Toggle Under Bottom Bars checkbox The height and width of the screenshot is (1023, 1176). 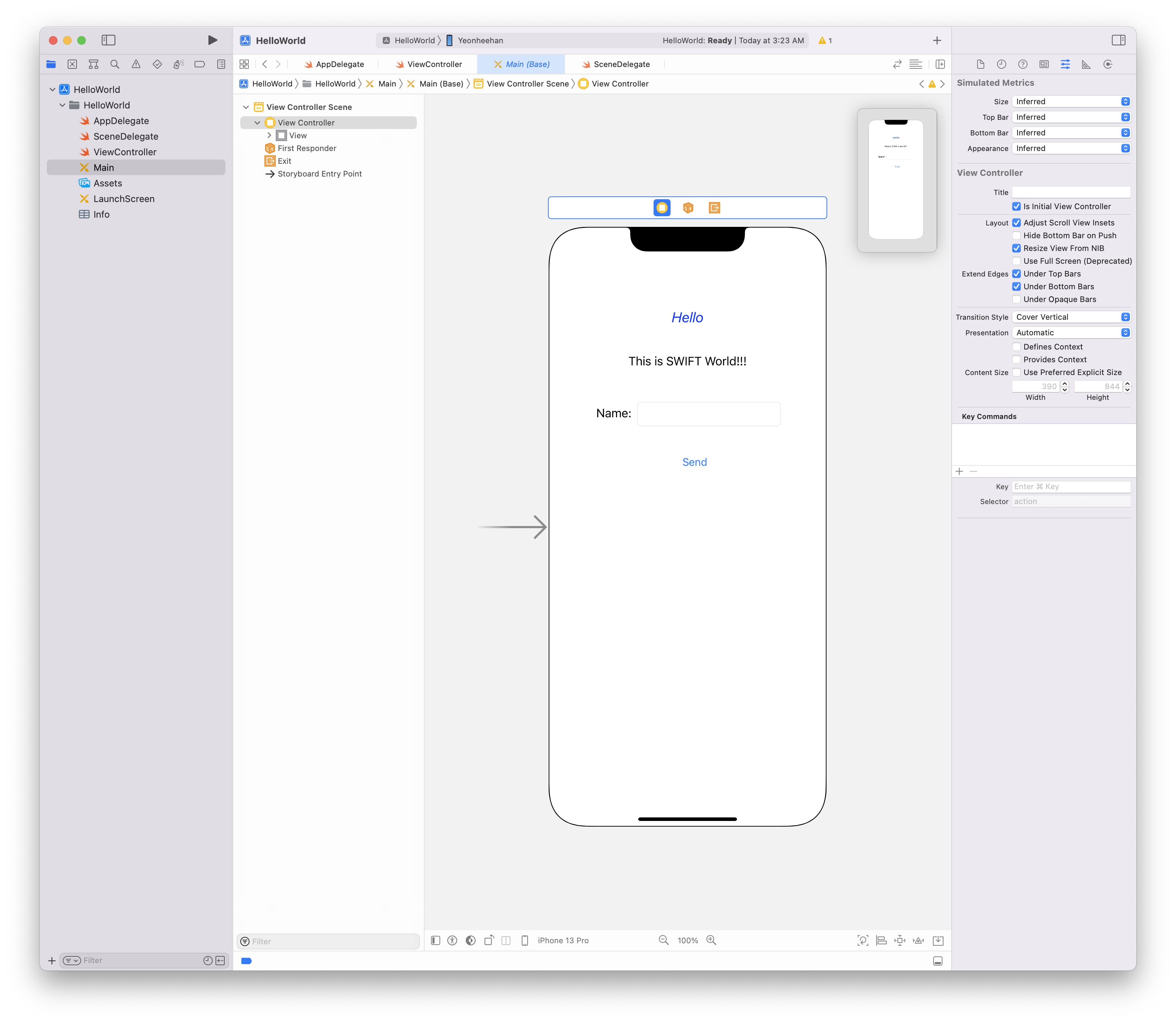point(1016,286)
